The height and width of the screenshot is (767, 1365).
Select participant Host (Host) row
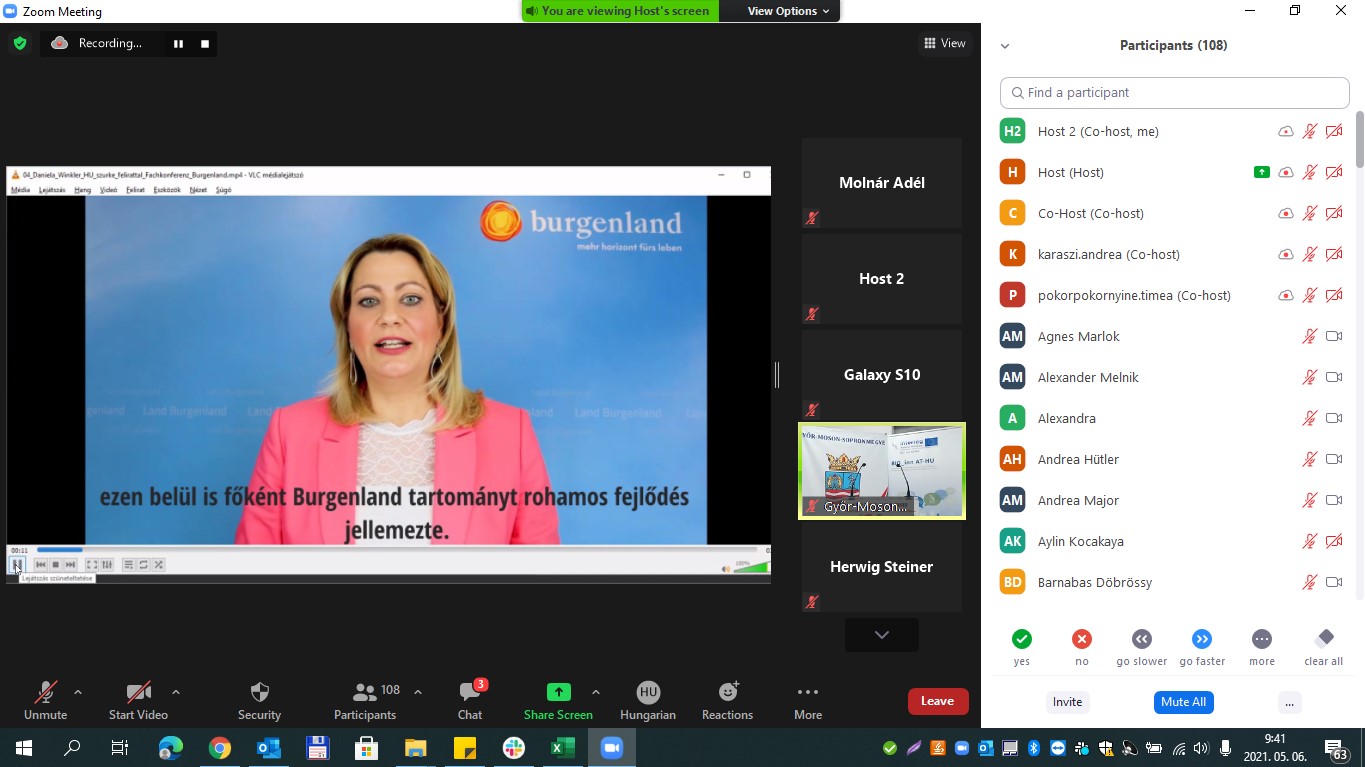tap(1175, 172)
